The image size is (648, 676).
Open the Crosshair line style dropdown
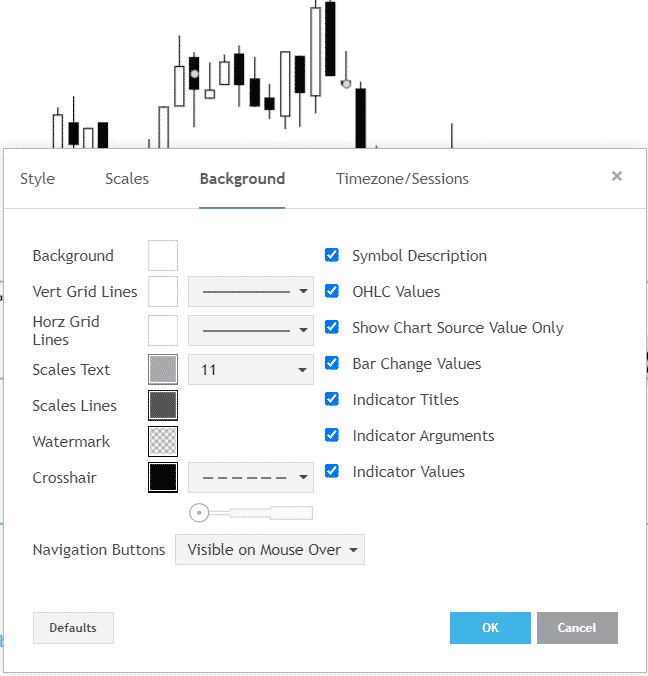coord(251,478)
